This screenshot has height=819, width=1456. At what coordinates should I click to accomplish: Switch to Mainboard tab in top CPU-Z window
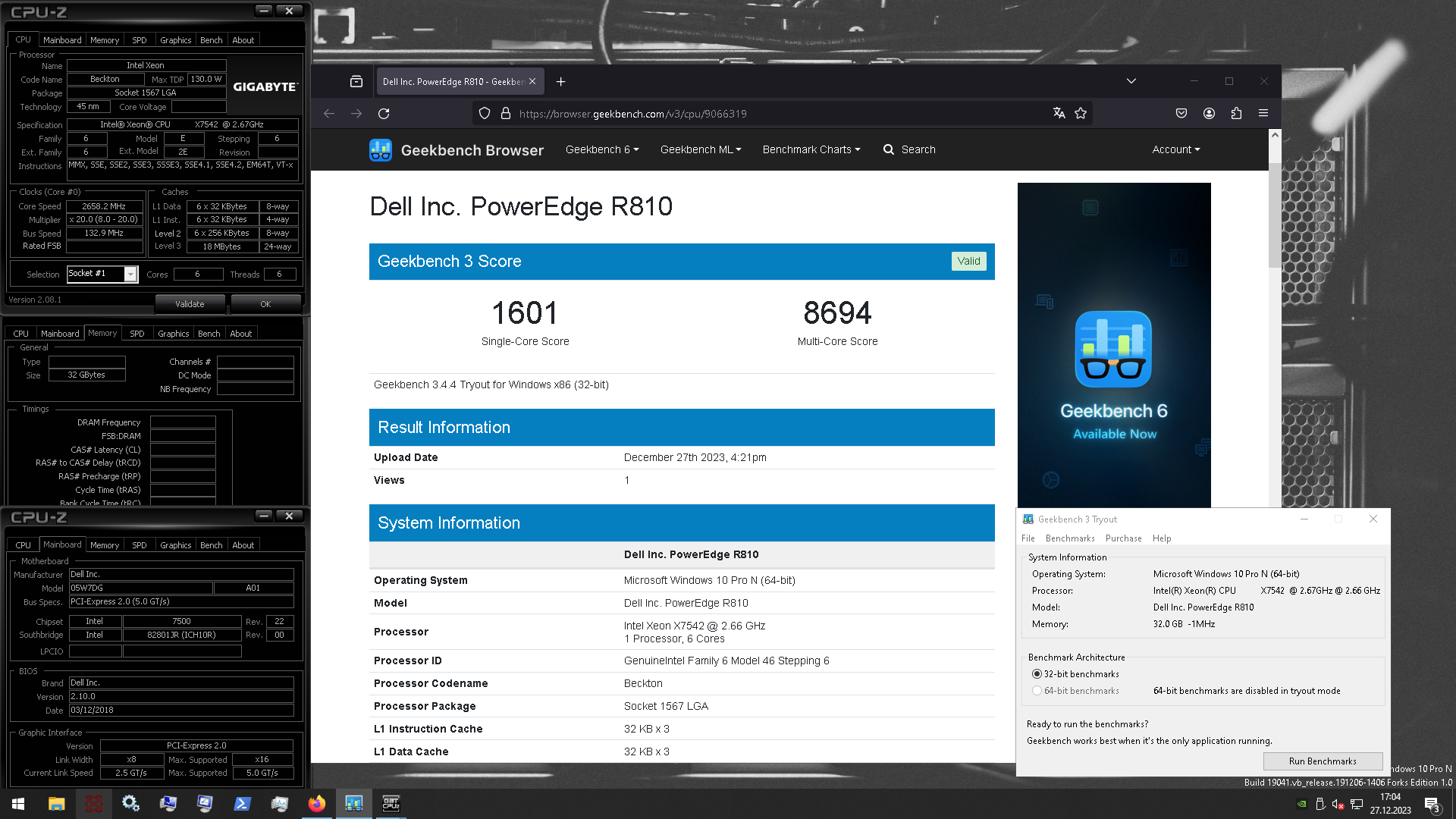point(62,40)
